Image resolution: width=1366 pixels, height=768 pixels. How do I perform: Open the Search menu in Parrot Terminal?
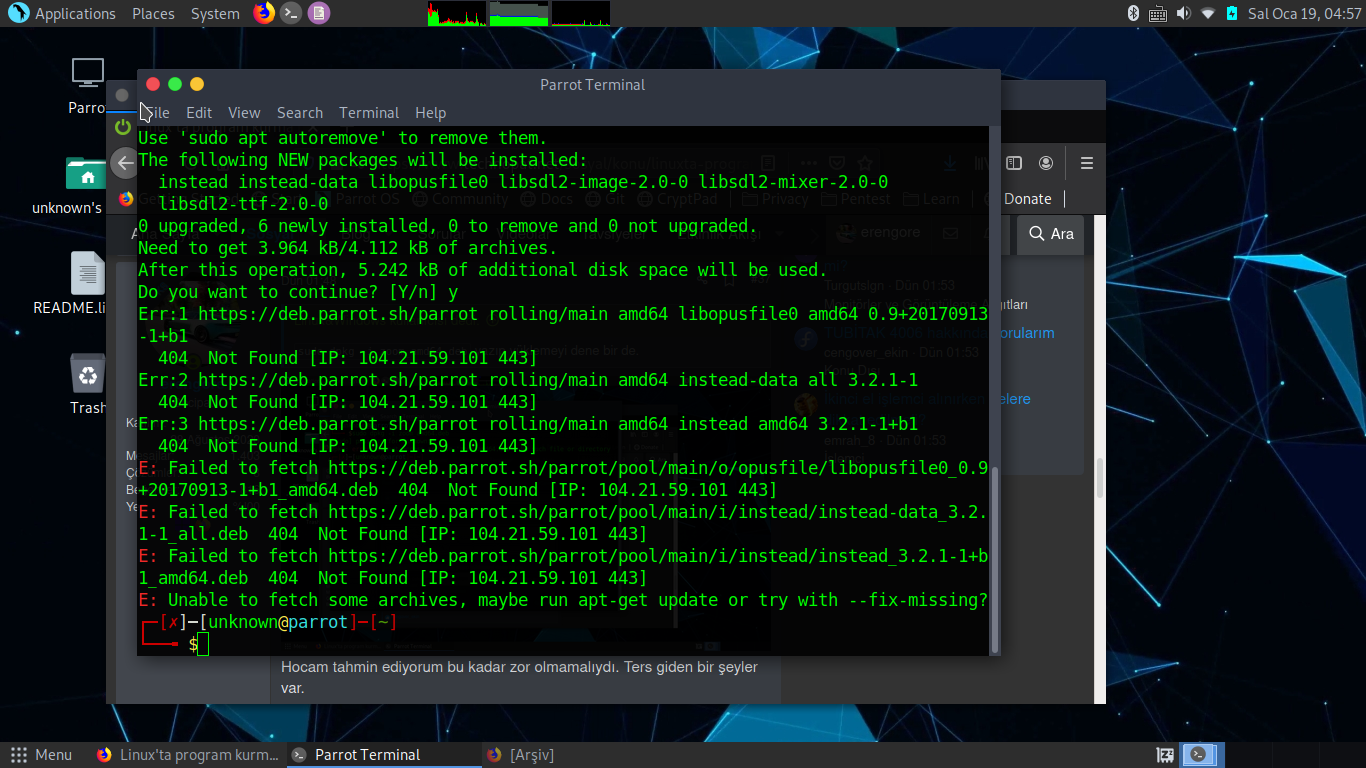coord(300,113)
